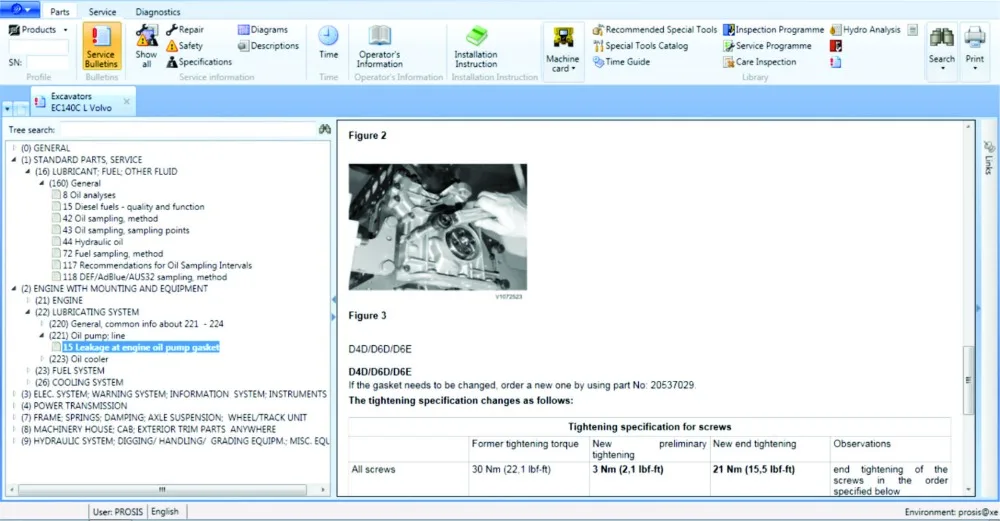Viewport: 1000px width, 521px height.
Task: Open Safety information
Action: tap(184, 46)
